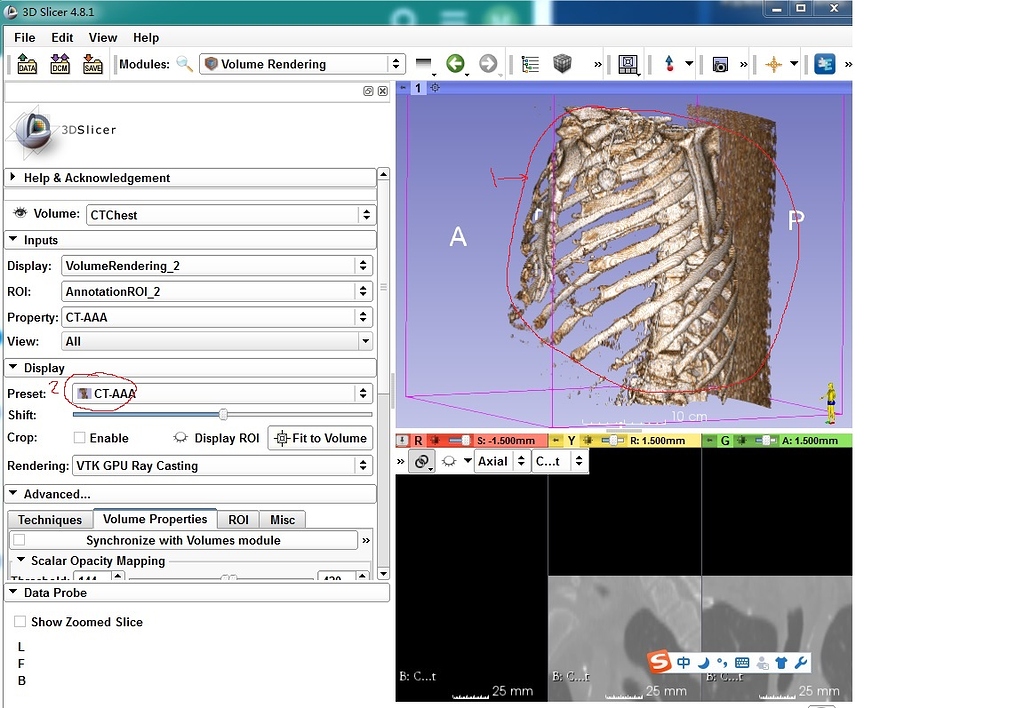This screenshot has height=708, width=1024.
Task: Go back to previous module green arrow
Action: point(456,64)
